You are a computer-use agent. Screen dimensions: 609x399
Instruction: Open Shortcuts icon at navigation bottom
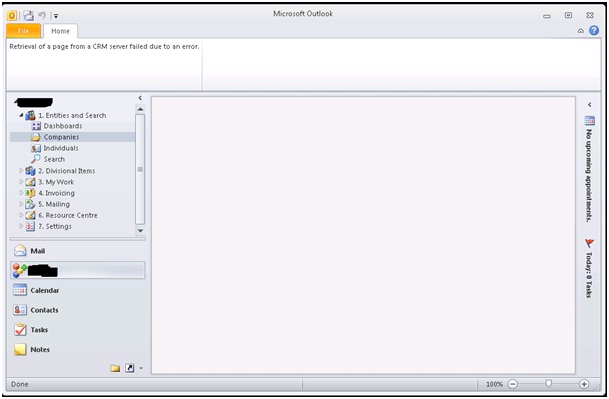pos(130,368)
